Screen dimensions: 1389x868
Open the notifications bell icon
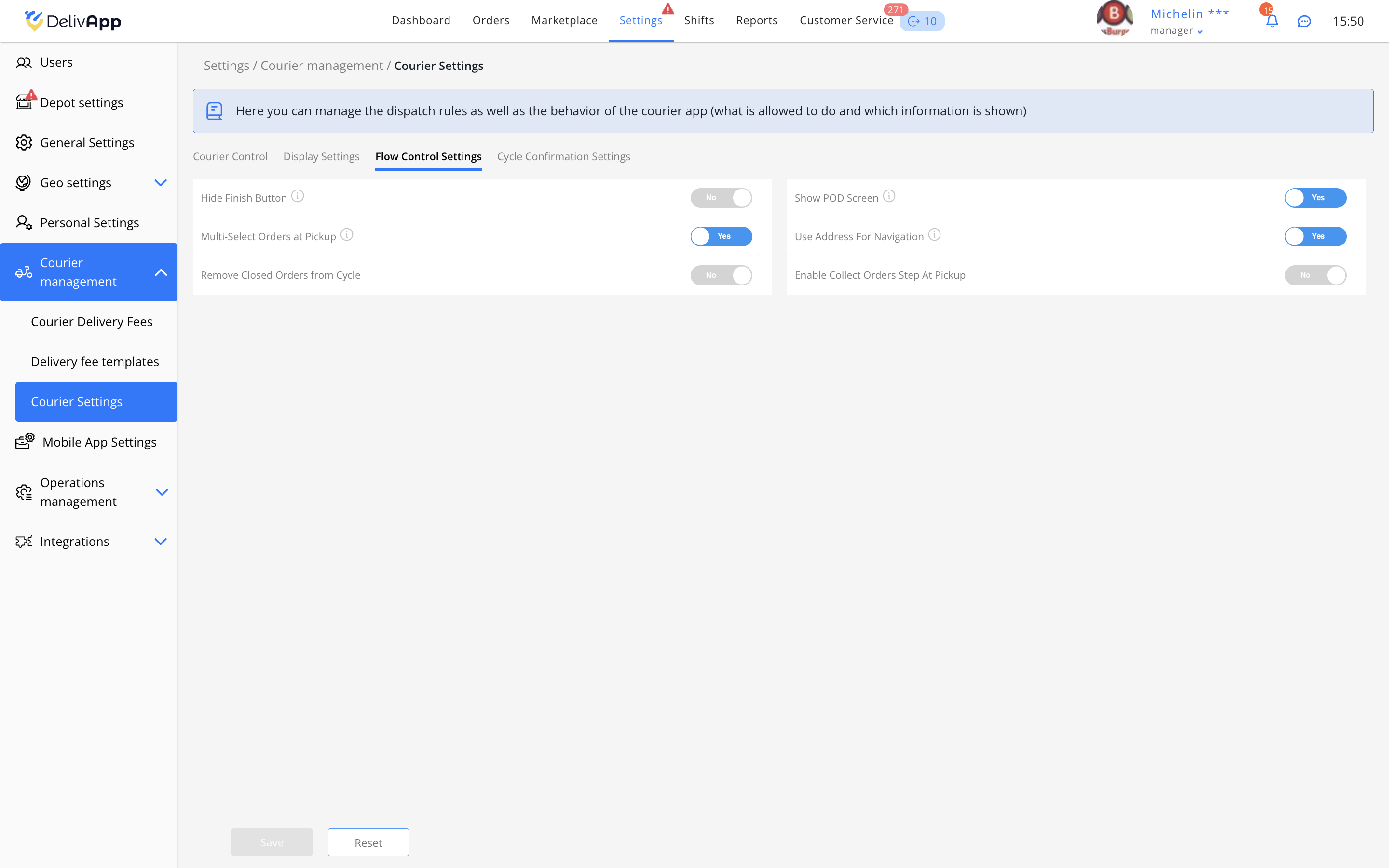[x=1271, y=21]
